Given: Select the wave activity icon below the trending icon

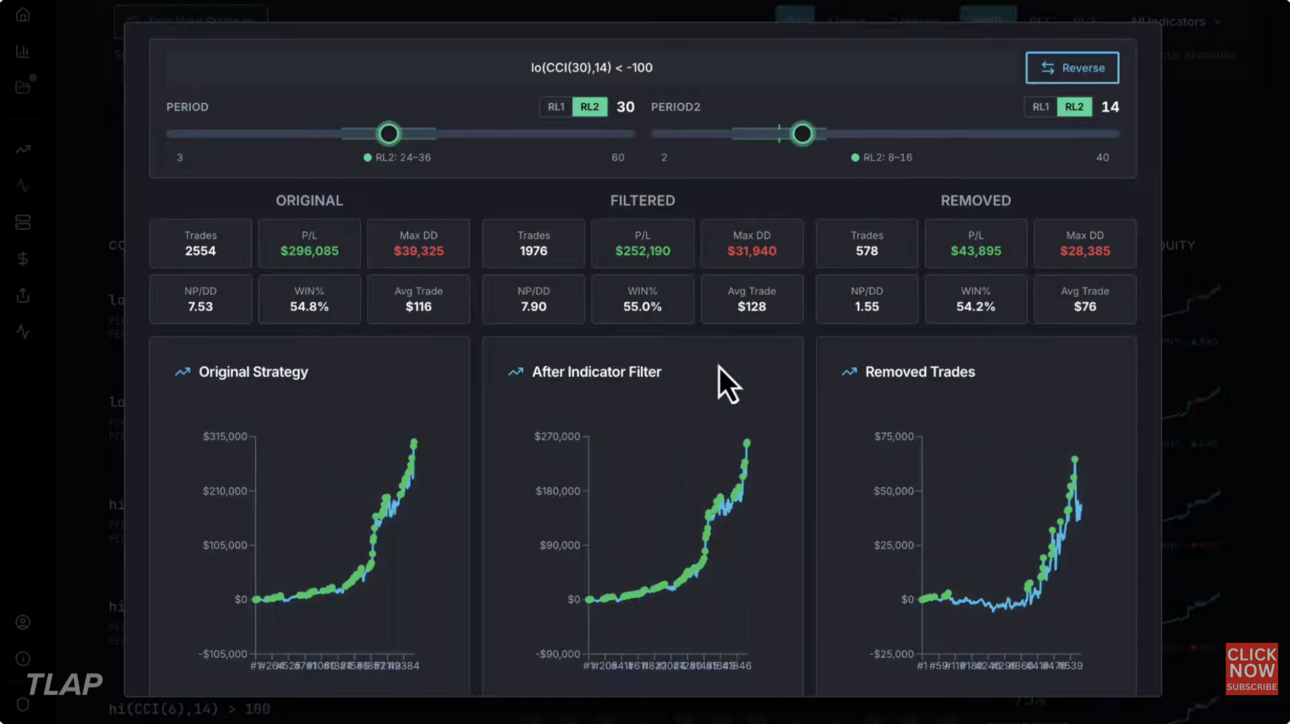Looking at the screenshot, I should pos(23,186).
